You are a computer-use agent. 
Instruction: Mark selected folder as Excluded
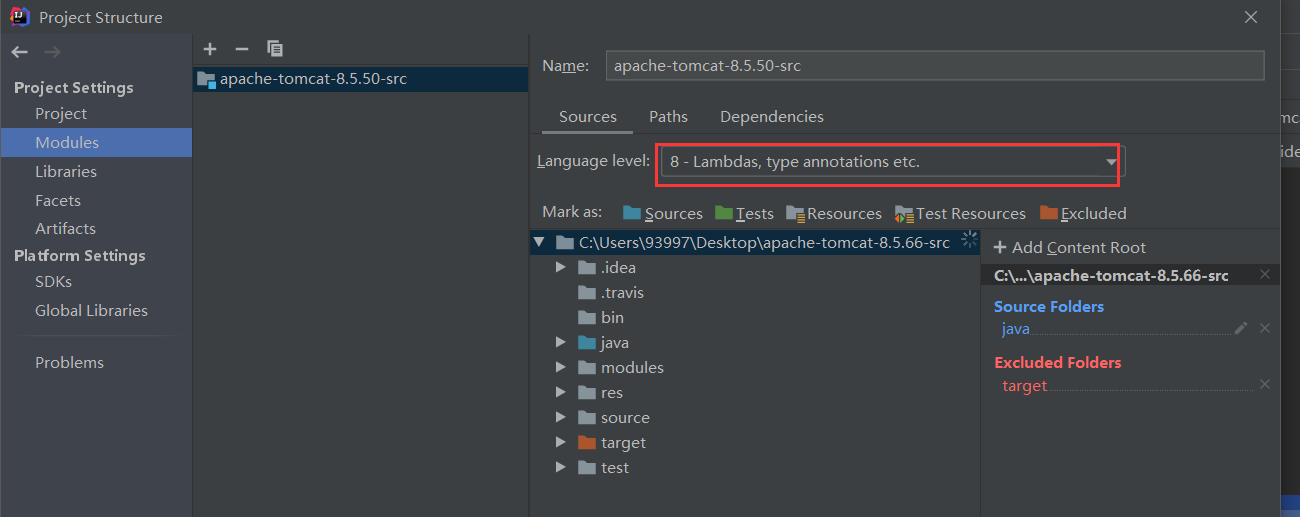[1083, 213]
